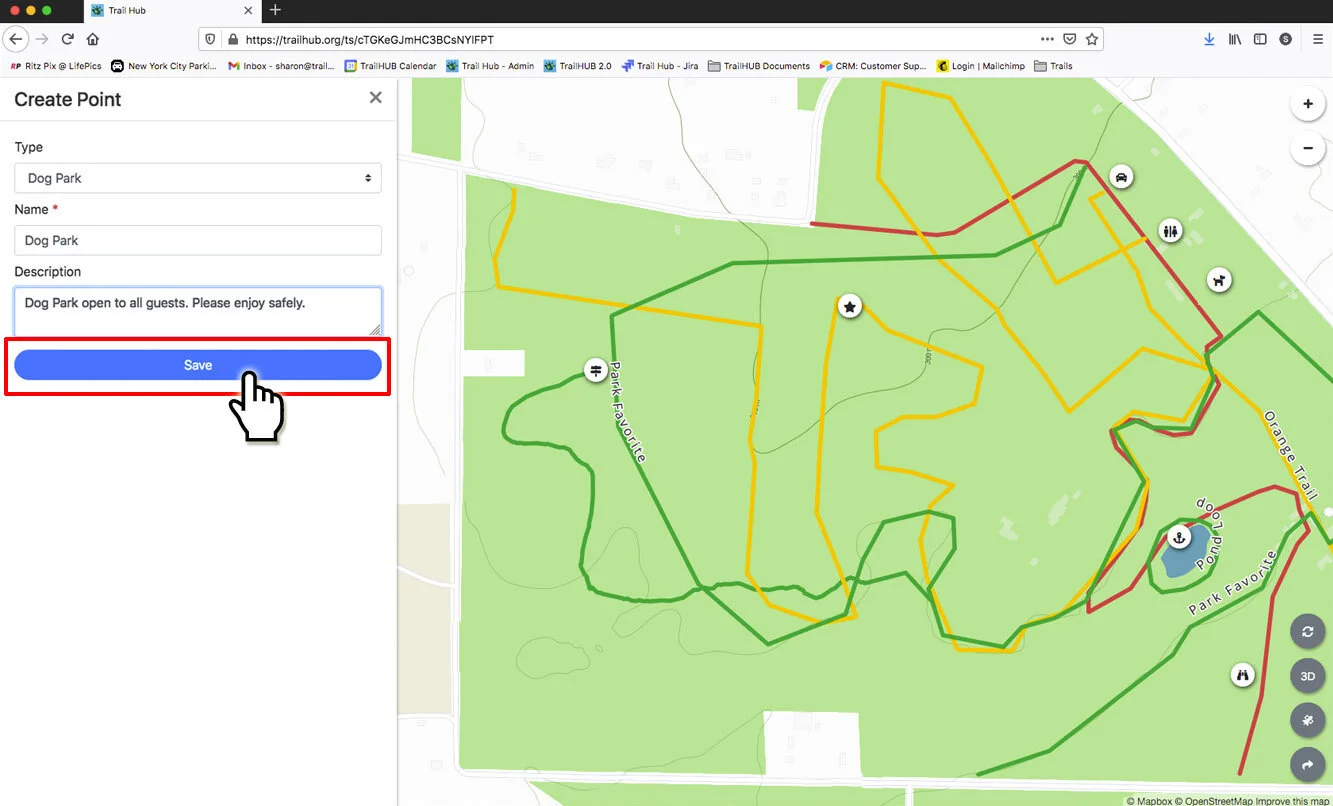Click the anchor icon on the pond

pos(1179,538)
